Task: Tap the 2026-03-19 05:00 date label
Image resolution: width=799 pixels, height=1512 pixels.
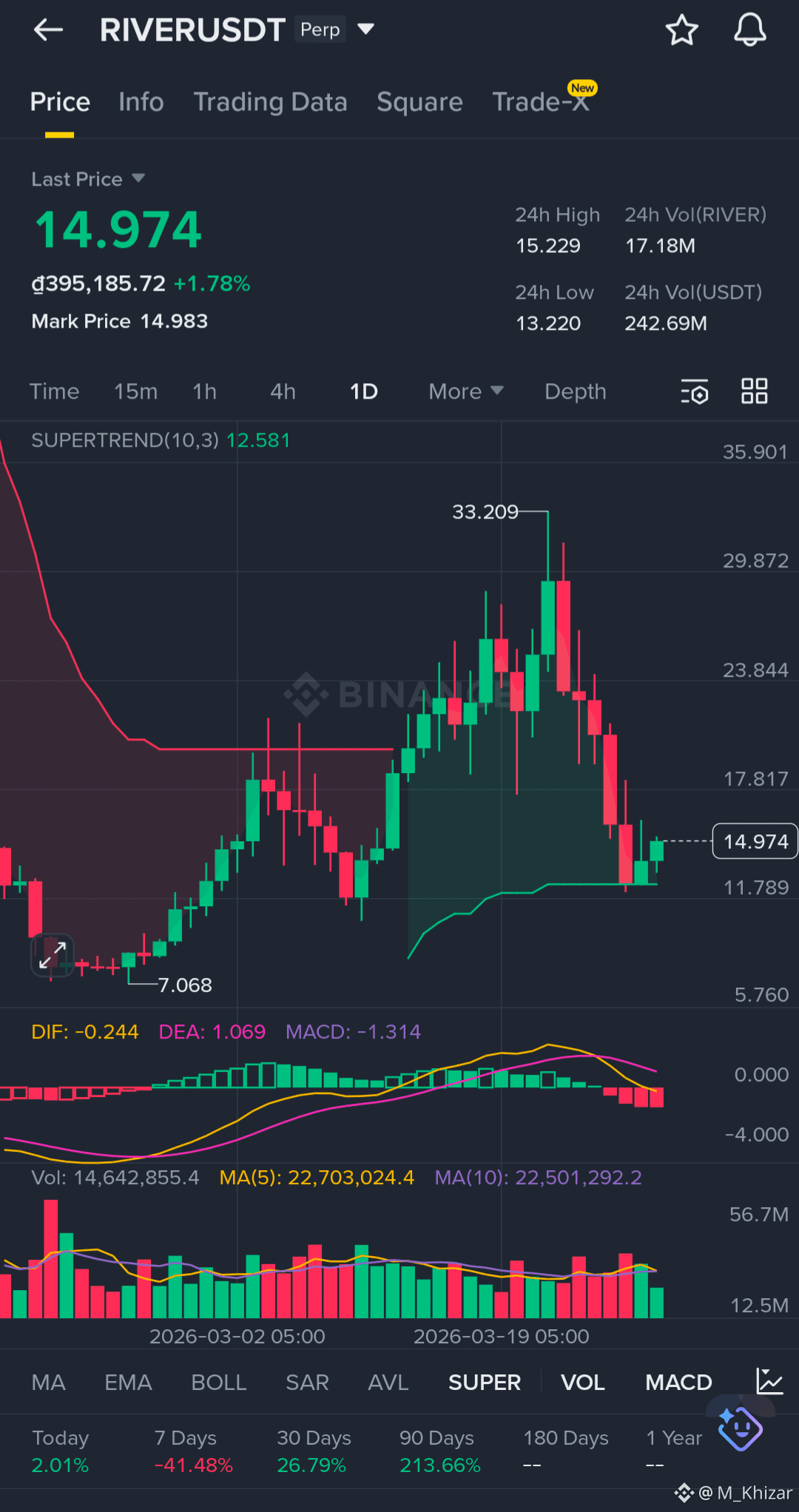Action: [x=502, y=1336]
